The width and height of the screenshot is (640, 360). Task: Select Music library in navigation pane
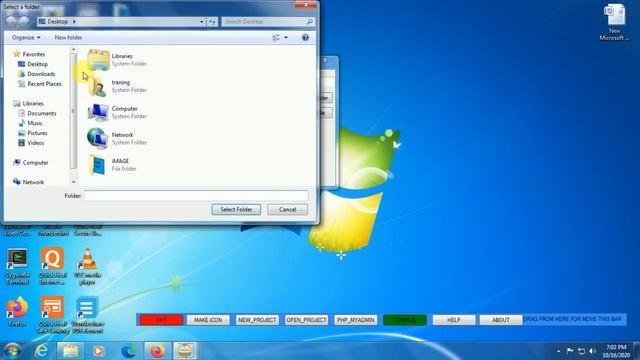coord(31,123)
